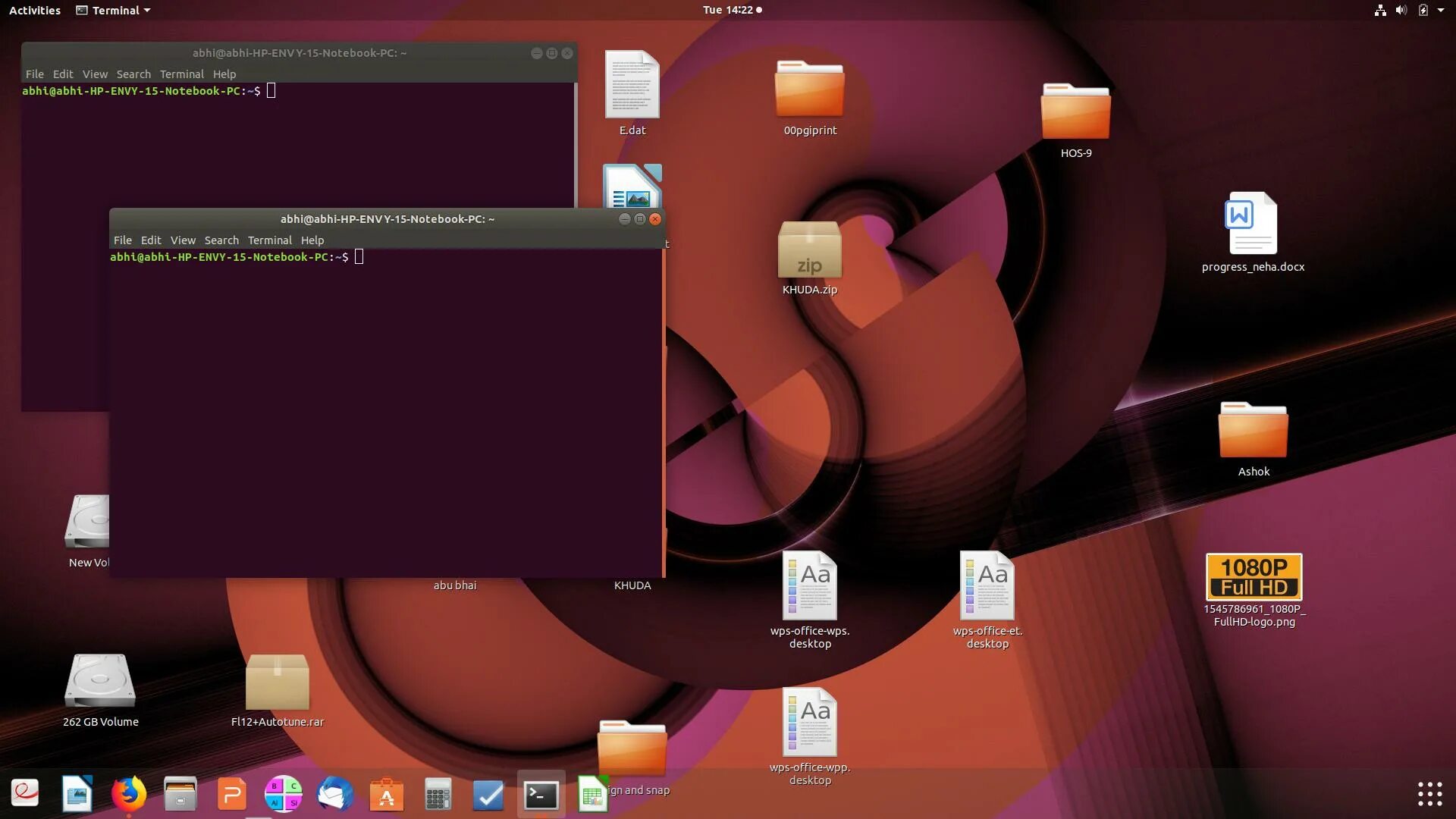The width and height of the screenshot is (1456, 819).
Task: Open View menu in back terminal
Action: (x=95, y=74)
